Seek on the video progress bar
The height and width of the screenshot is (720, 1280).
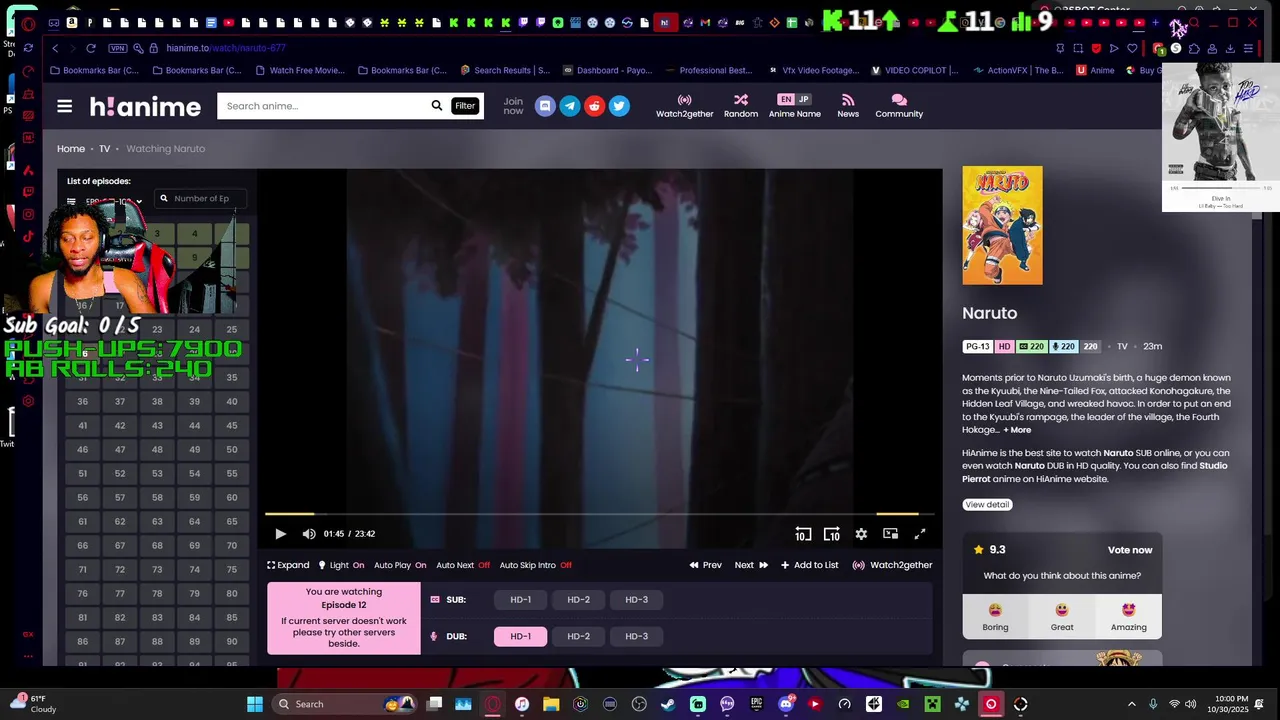(599, 514)
